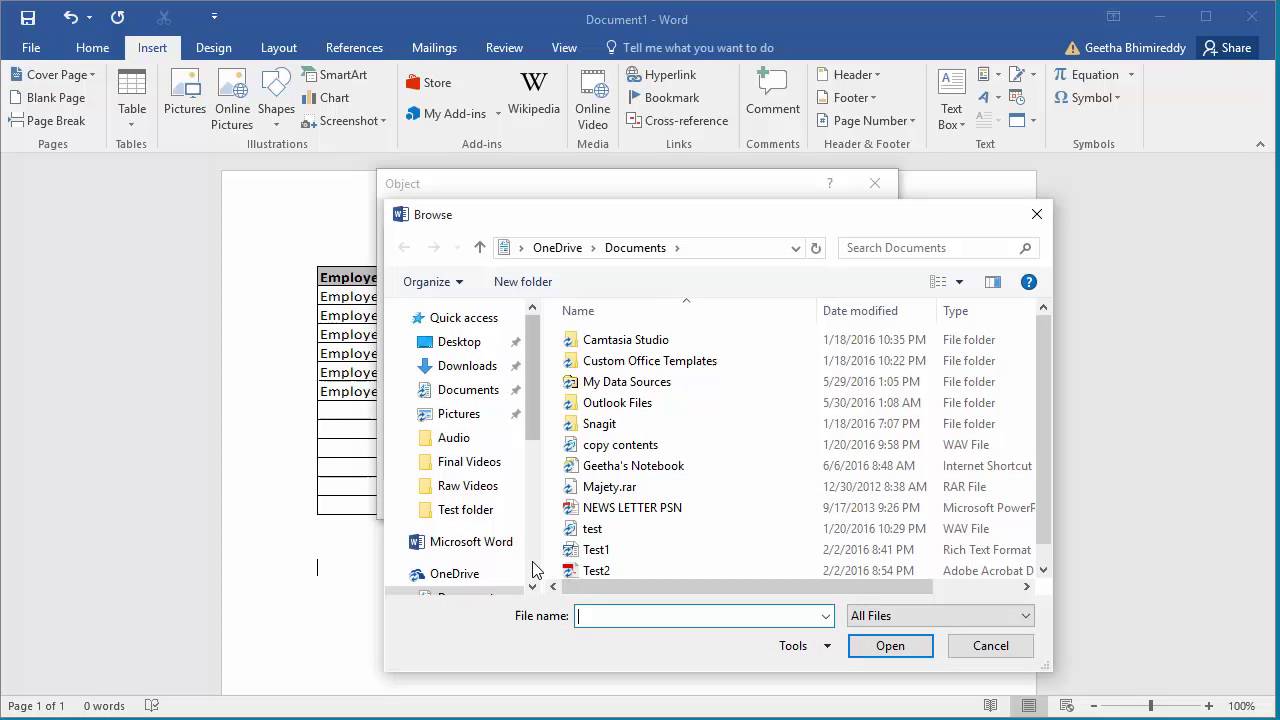Click the Open button in Browse dialog
The width and height of the screenshot is (1280, 720).
[x=890, y=646]
